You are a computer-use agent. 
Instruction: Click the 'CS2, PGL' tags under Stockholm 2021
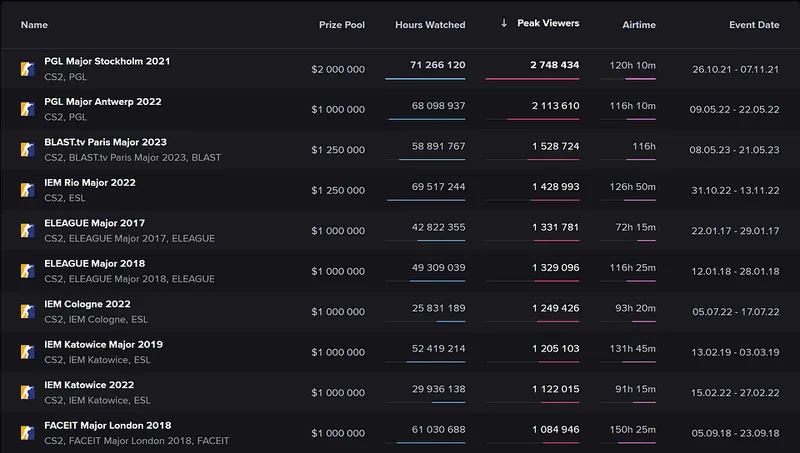[65, 77]
